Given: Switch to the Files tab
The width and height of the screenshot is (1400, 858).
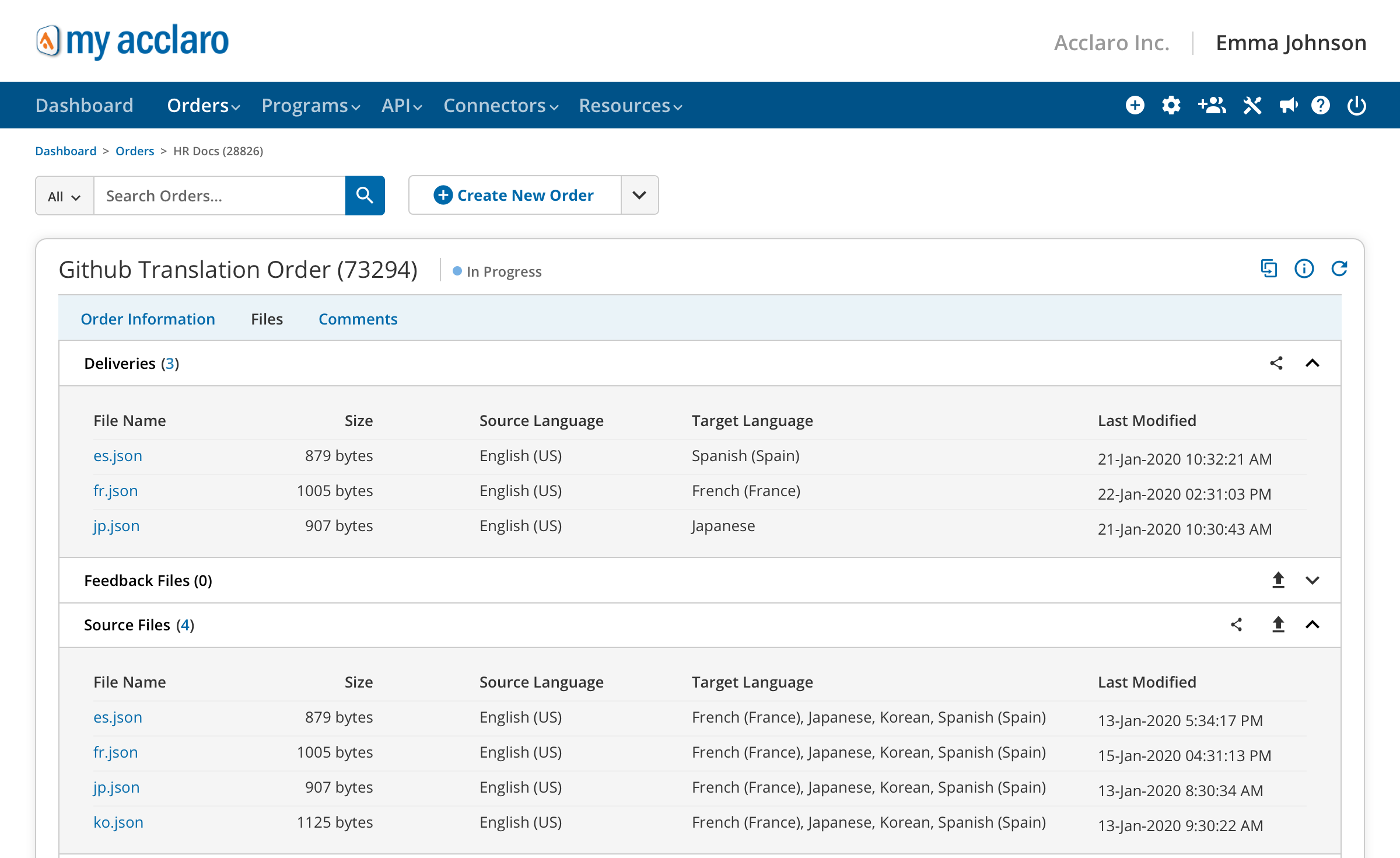Looking at the screenshot, I should pyautogui.click(x=267, y=319).
